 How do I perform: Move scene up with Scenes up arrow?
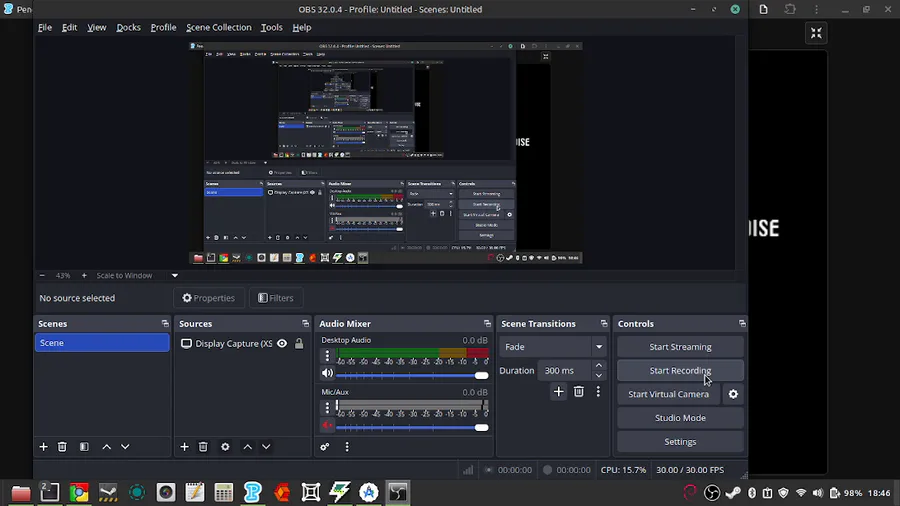[x=107, y=446]
